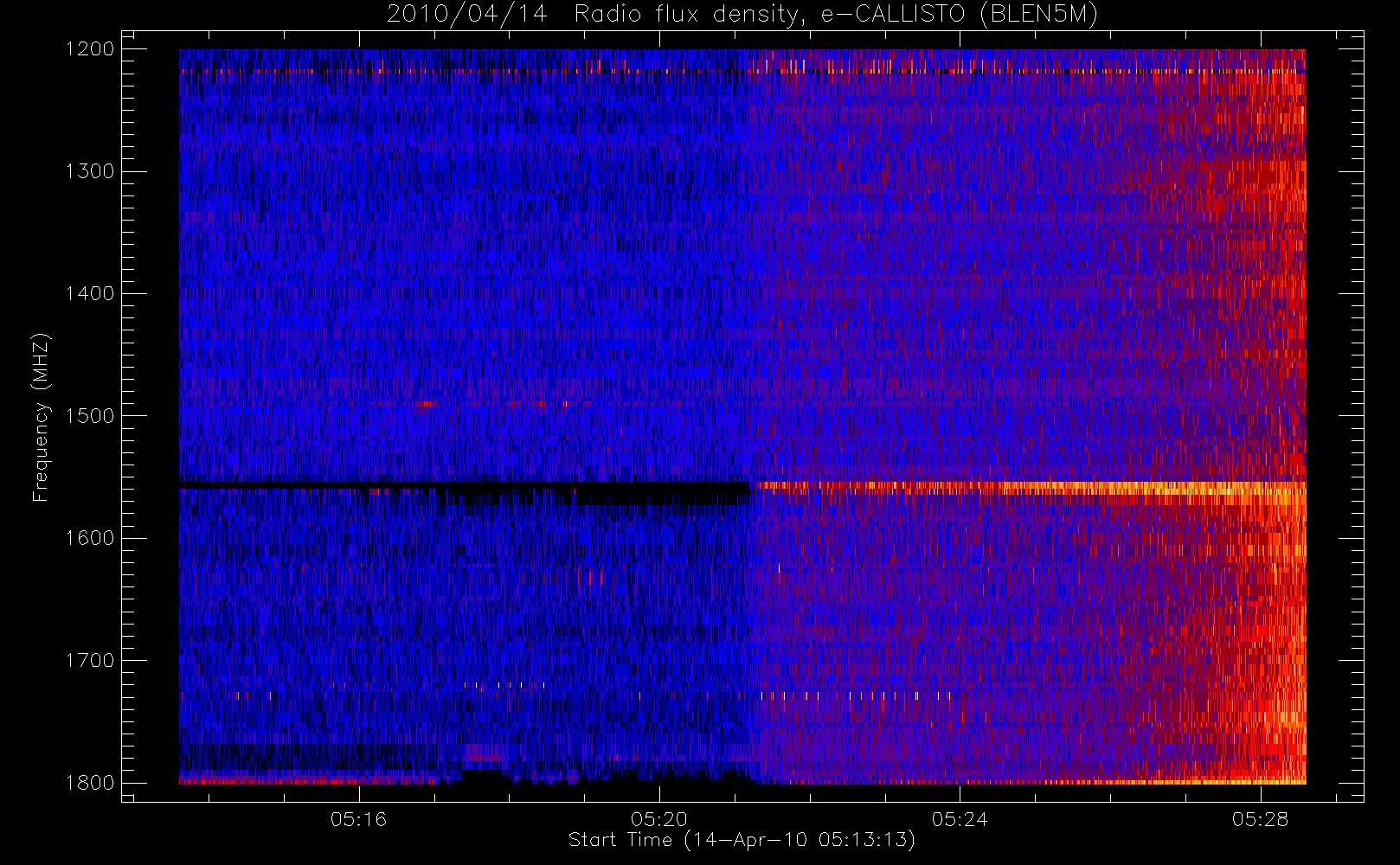Select the 1600 frequency tick label
1400x865 pixels.
click(x=90, y=538)
